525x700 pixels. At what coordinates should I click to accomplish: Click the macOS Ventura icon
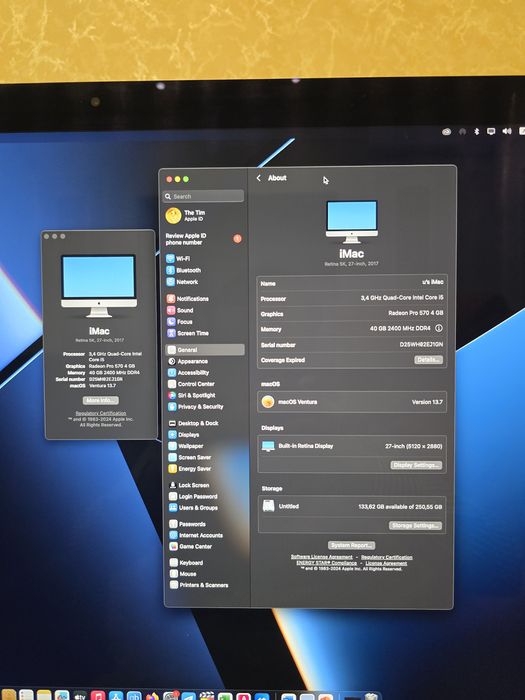point(268,402)
